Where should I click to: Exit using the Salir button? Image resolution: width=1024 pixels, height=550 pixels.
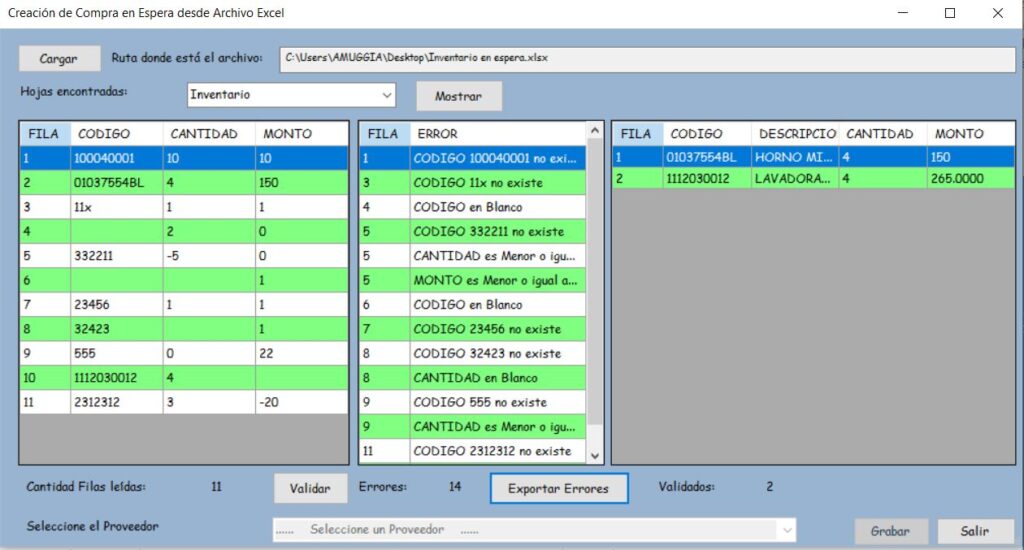975,531
